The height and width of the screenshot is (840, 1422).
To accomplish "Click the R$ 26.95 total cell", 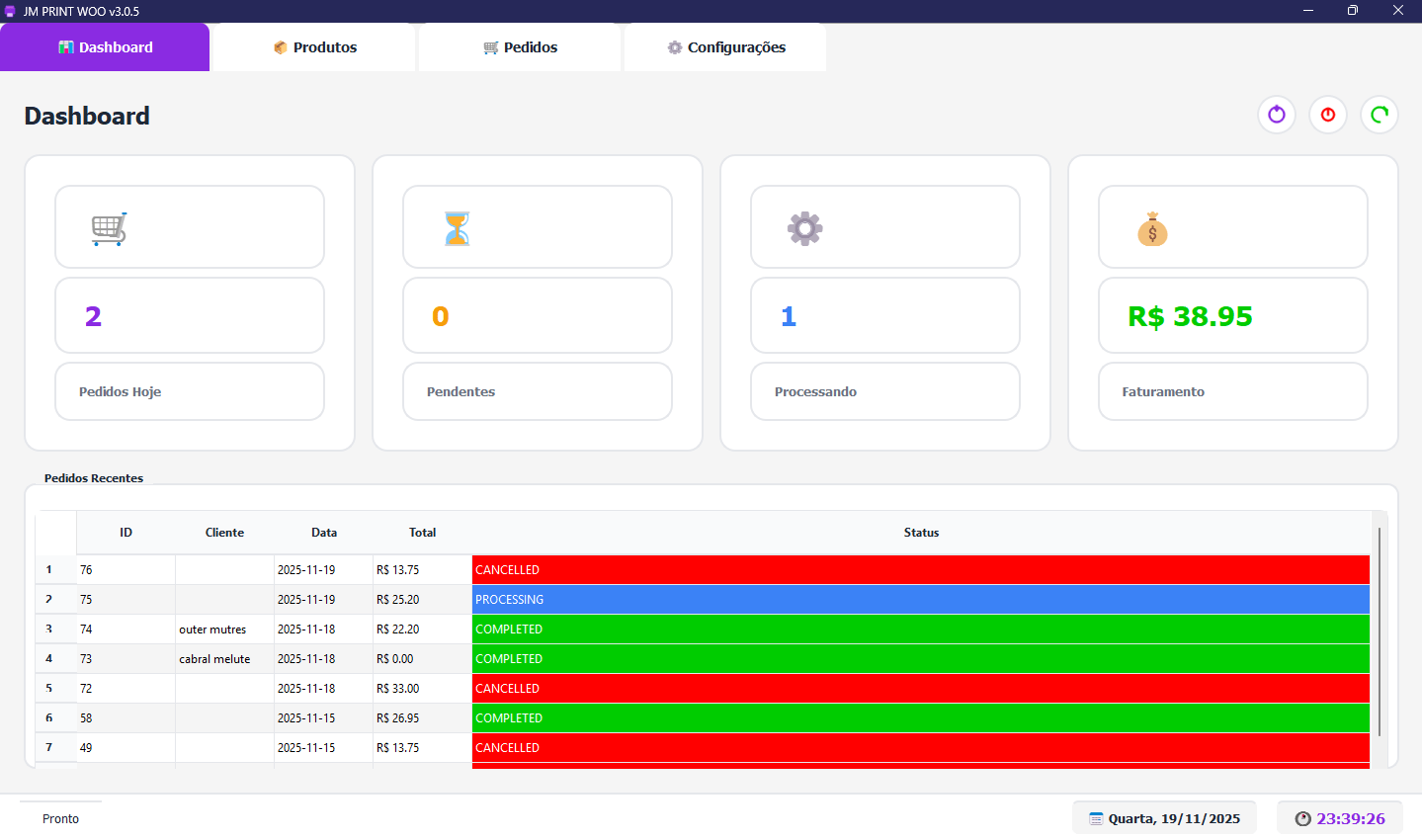I will (x=423, y=718).
